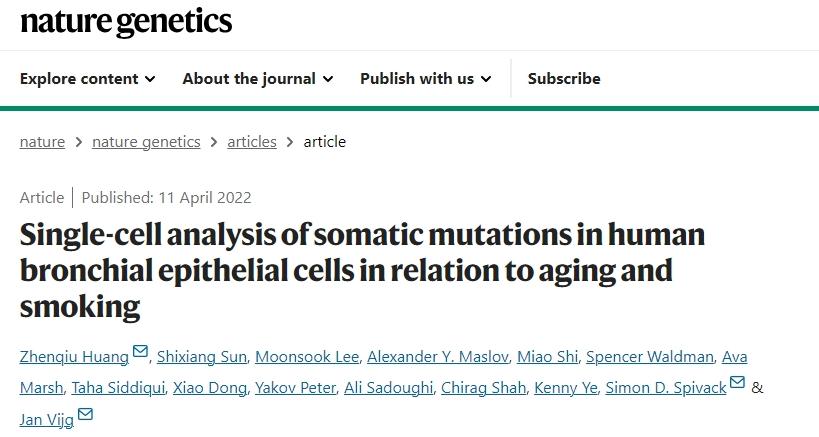Expand the Explore content menu
Image resolution: width=819 pixels, height=437 pixels.
coord(88,79)
